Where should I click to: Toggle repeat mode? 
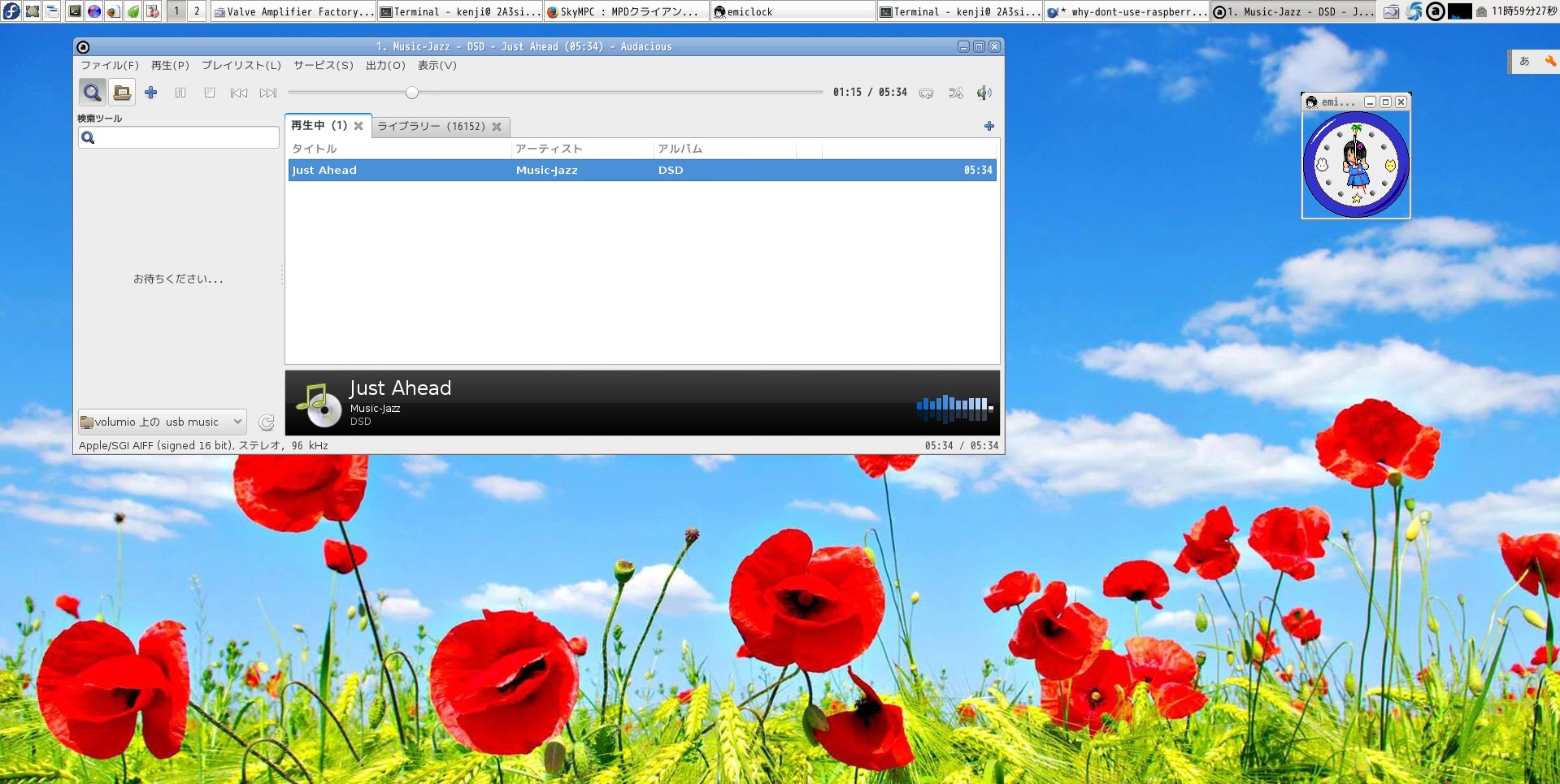pos(926,93)
